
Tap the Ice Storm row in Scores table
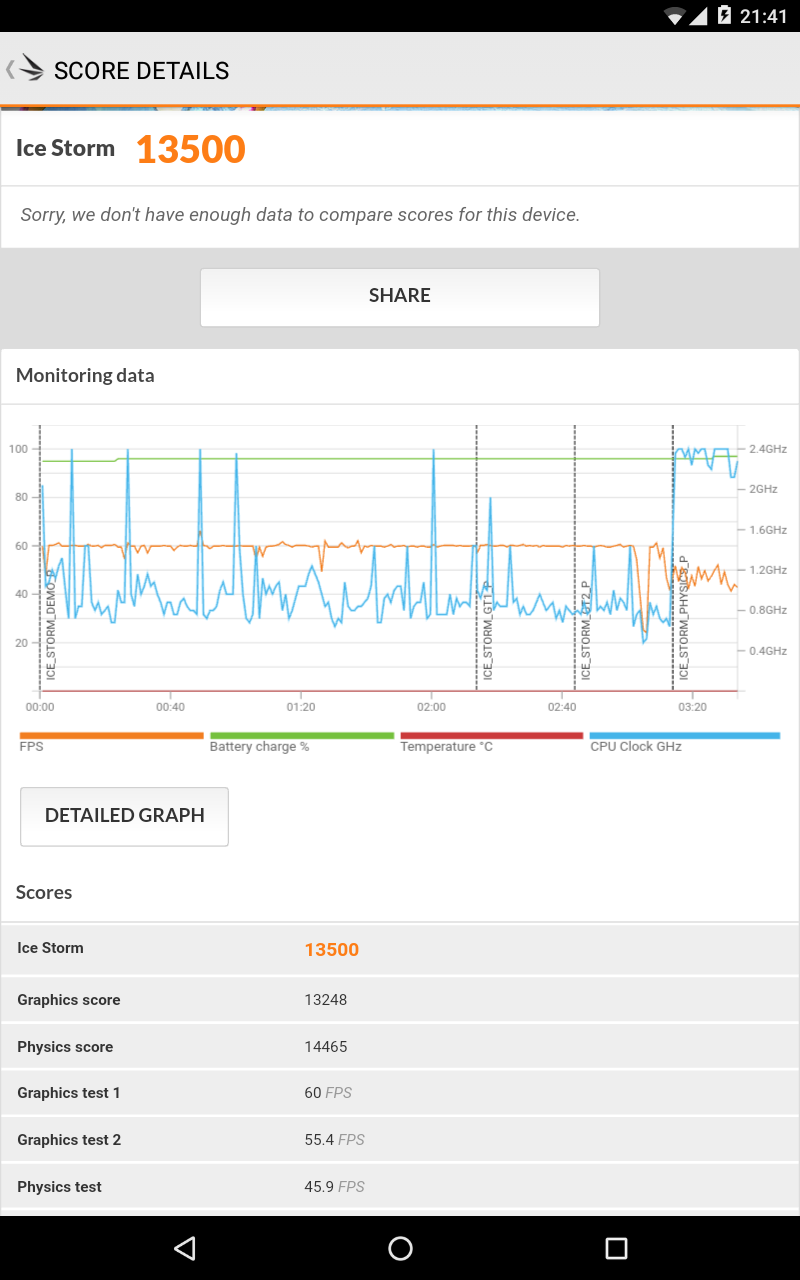(x=400, y=949)
